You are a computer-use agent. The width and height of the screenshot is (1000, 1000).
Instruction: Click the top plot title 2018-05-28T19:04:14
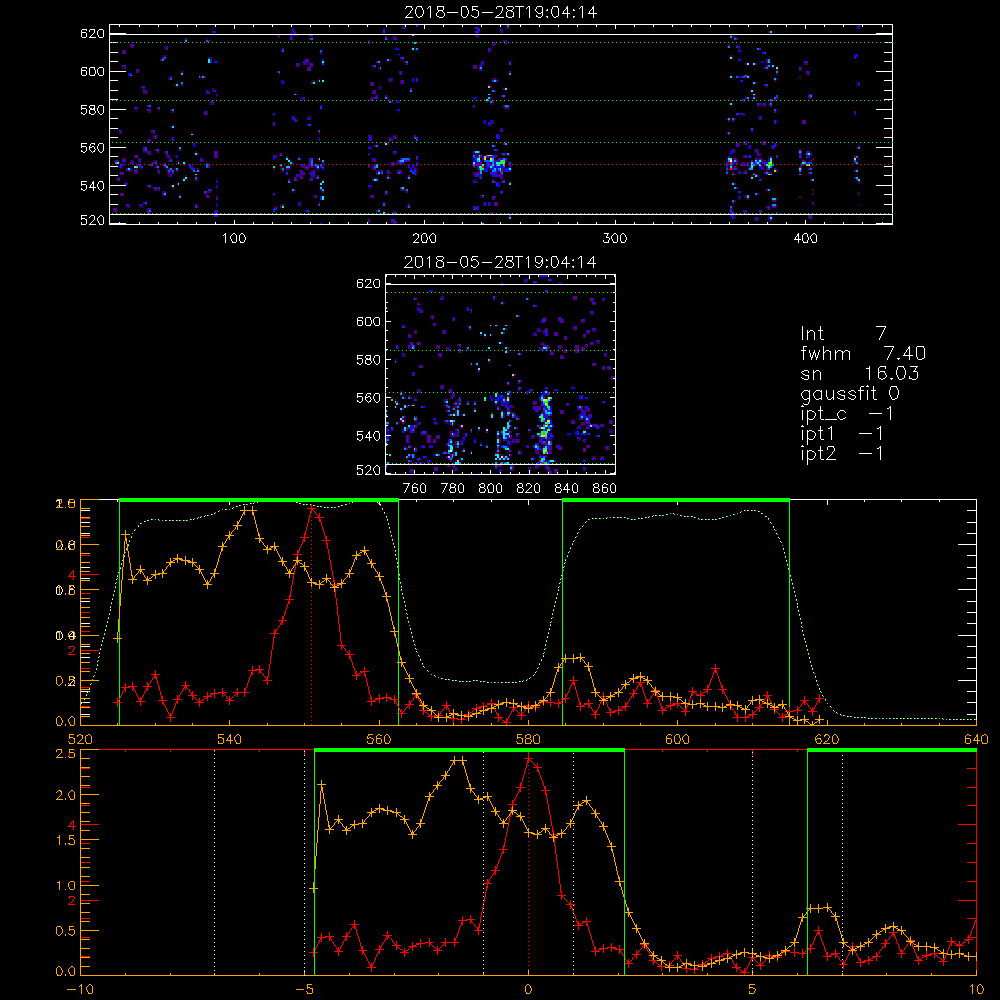coord(501,12)
